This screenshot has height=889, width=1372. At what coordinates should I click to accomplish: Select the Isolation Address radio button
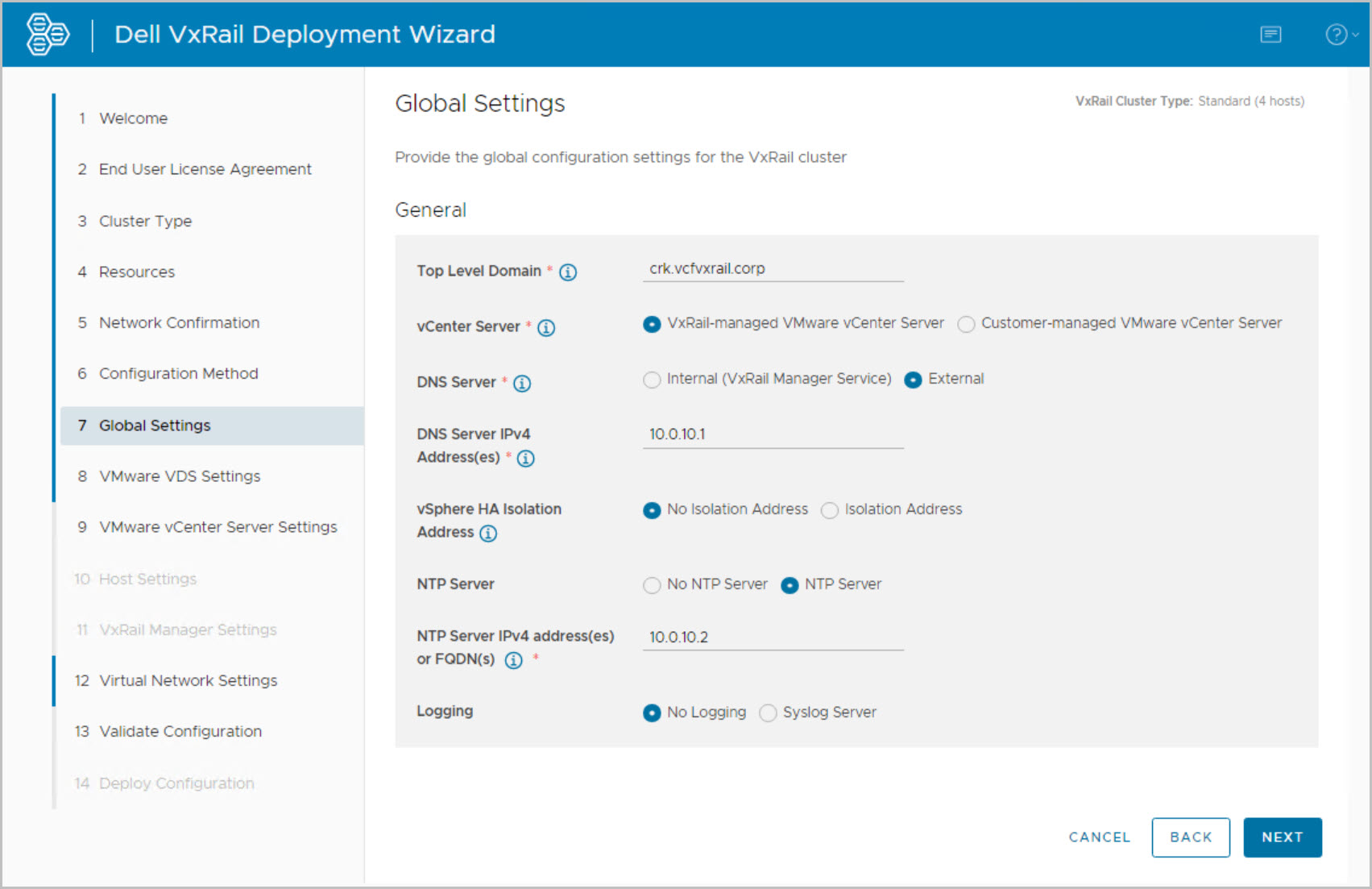pyautogui.click(x=830, y=510)
